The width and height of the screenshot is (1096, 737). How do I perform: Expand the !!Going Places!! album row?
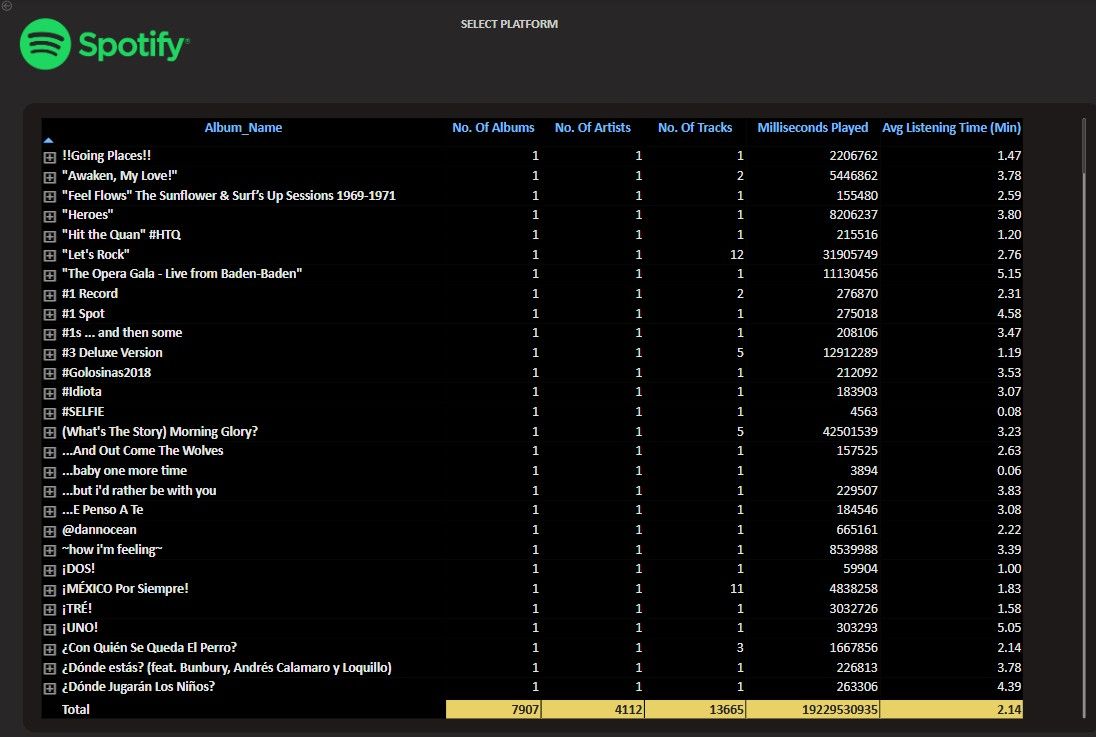pos(49,157)
